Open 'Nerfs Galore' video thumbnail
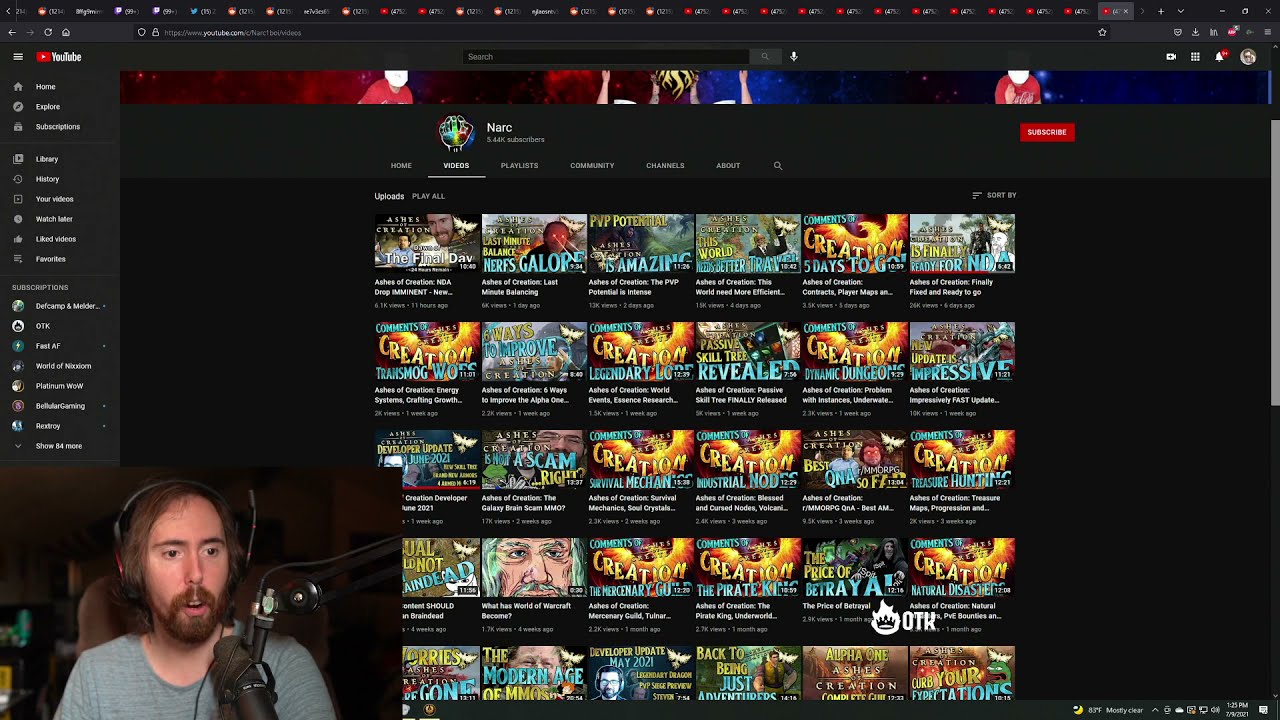1280x720 pixels. [x=534, y=243]
